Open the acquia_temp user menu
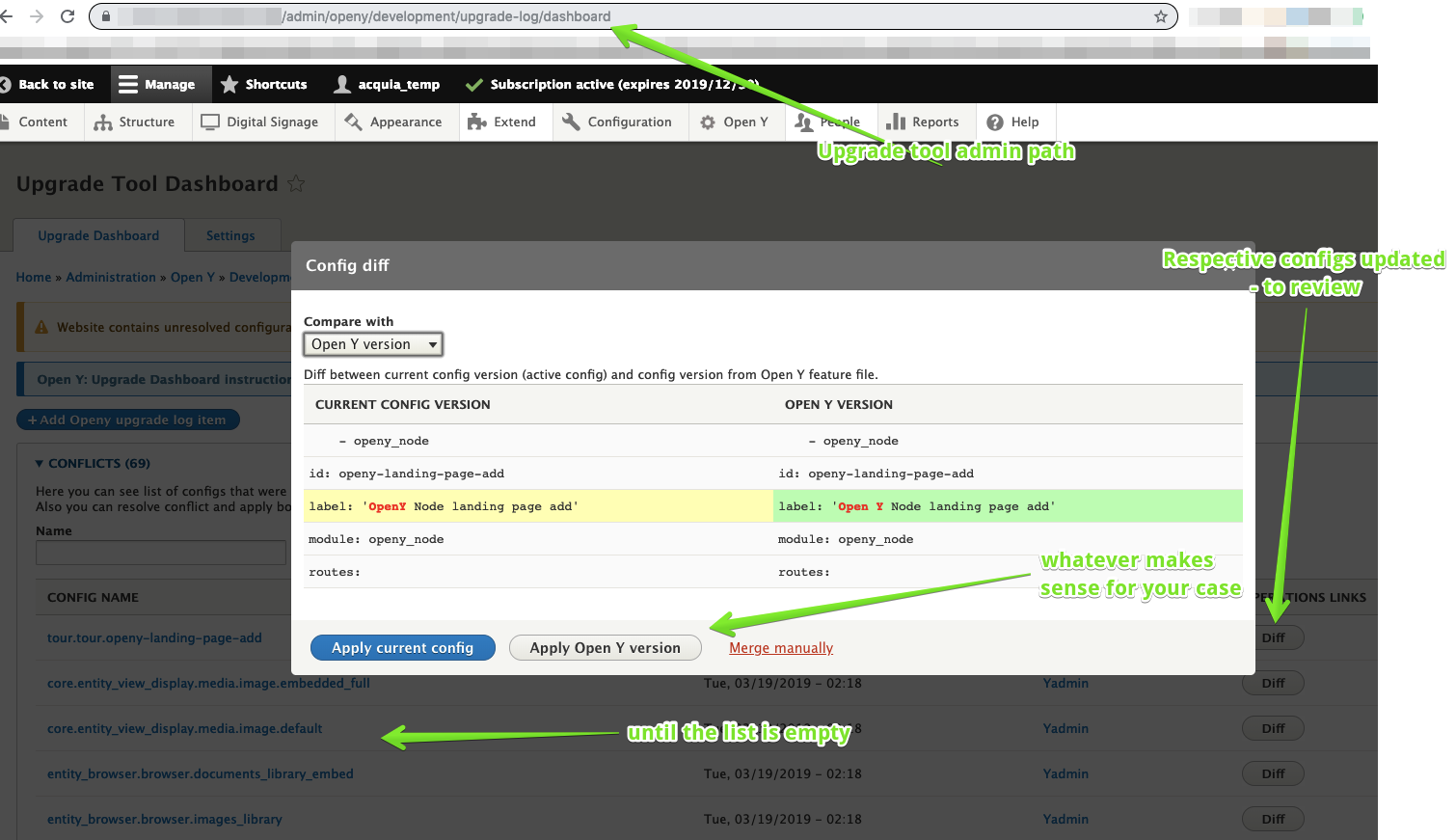The height and width of the screenshot is (840, 1456). point(387,84)
